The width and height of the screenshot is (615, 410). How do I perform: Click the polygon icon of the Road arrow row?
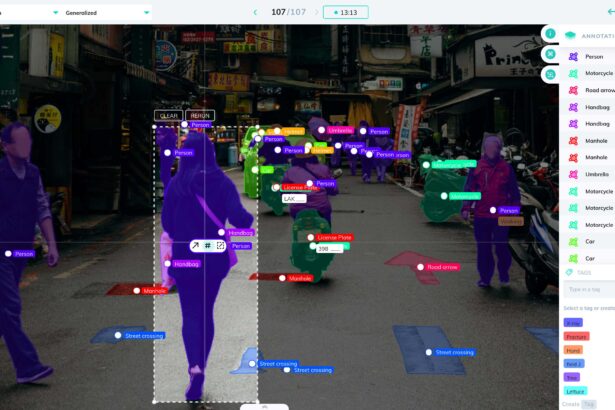573,90
